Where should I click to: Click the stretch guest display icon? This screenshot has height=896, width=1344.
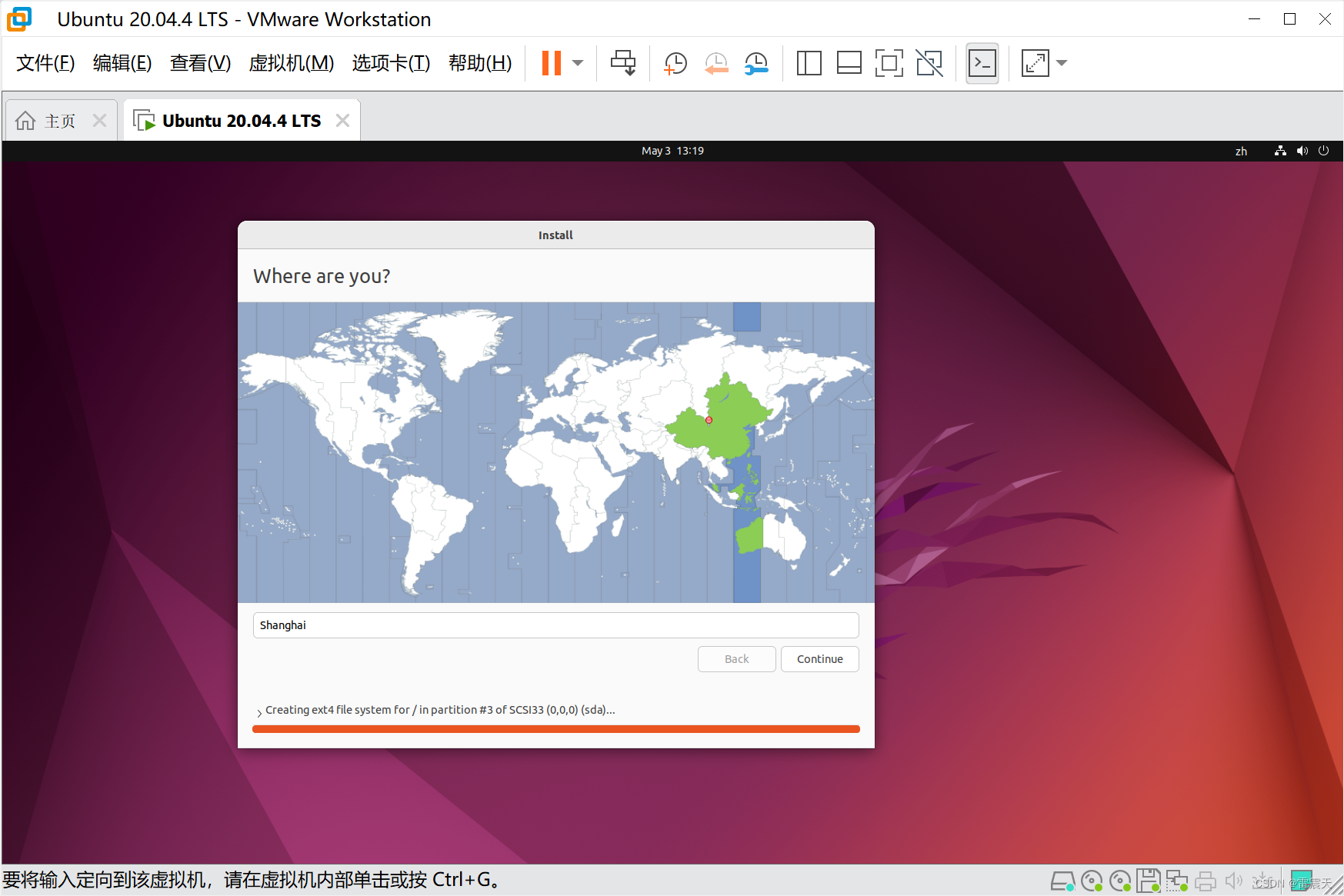coord(1035,63)
